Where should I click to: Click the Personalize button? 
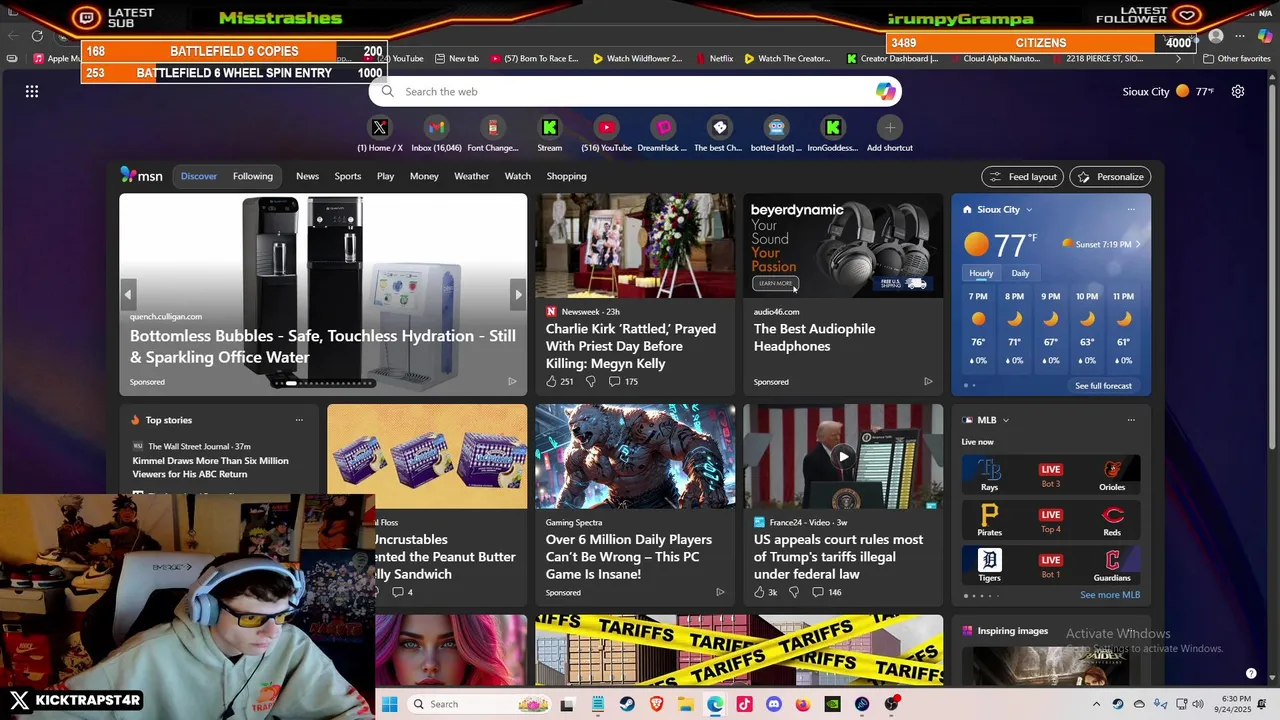pos(1110,177)
